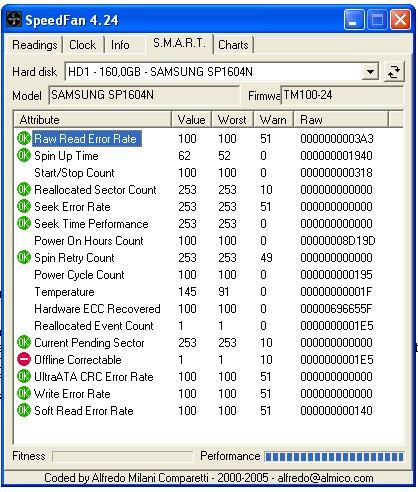418x492 pixels.
Task: Select the Seek Error Rate row
Action: click(x=209, y=206)
